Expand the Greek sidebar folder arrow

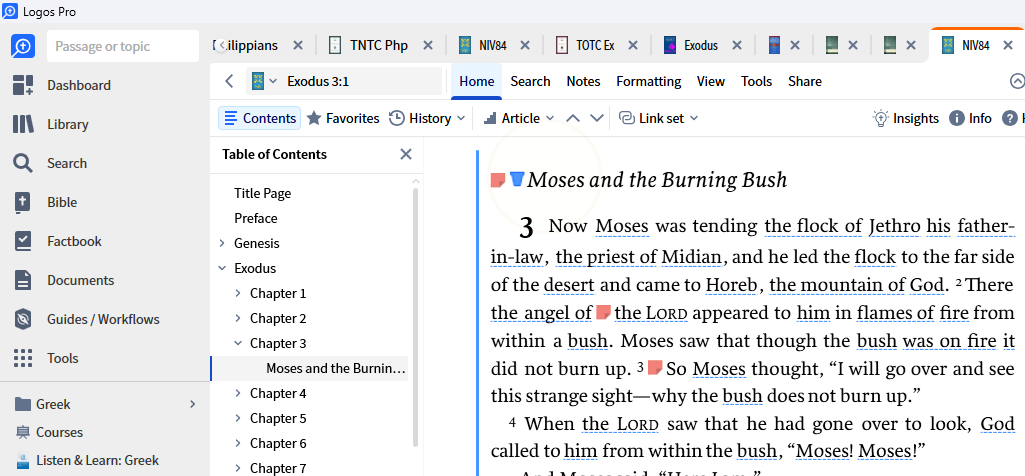click(193, 404)
